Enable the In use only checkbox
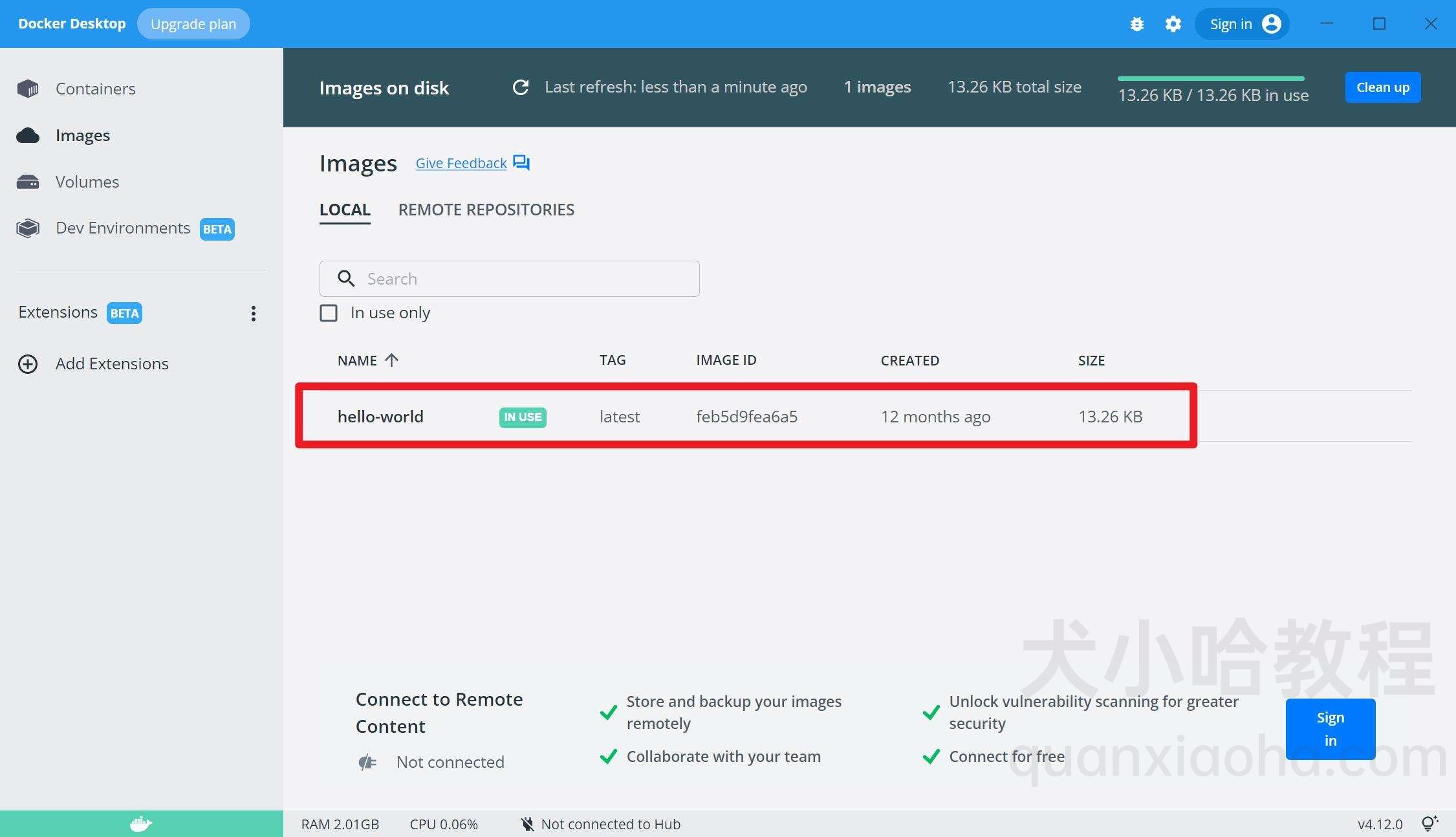The image size is (1456, 837). pyautogui.click(x=329, y=312)
